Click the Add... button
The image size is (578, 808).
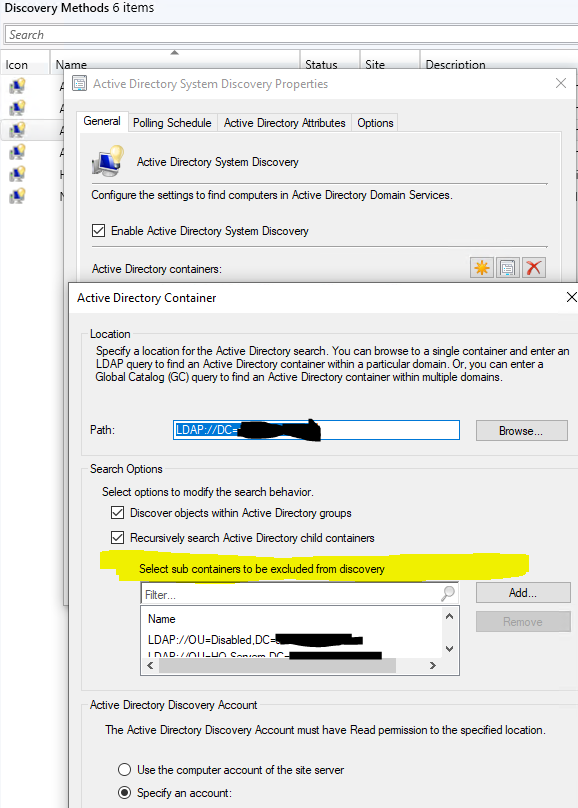pos(523,593)
